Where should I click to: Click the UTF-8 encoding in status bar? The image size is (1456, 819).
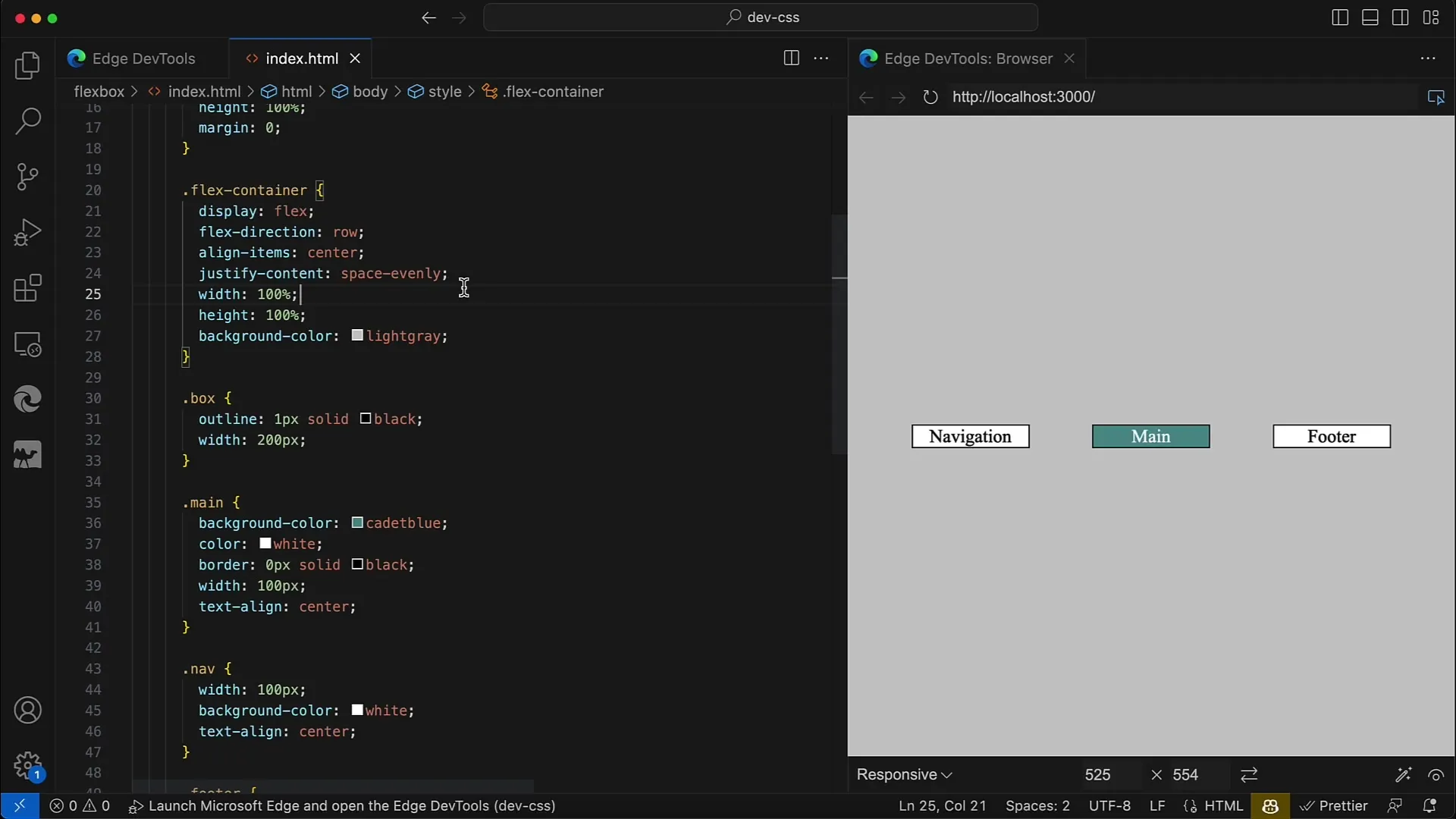click(x=1108, y=805)
